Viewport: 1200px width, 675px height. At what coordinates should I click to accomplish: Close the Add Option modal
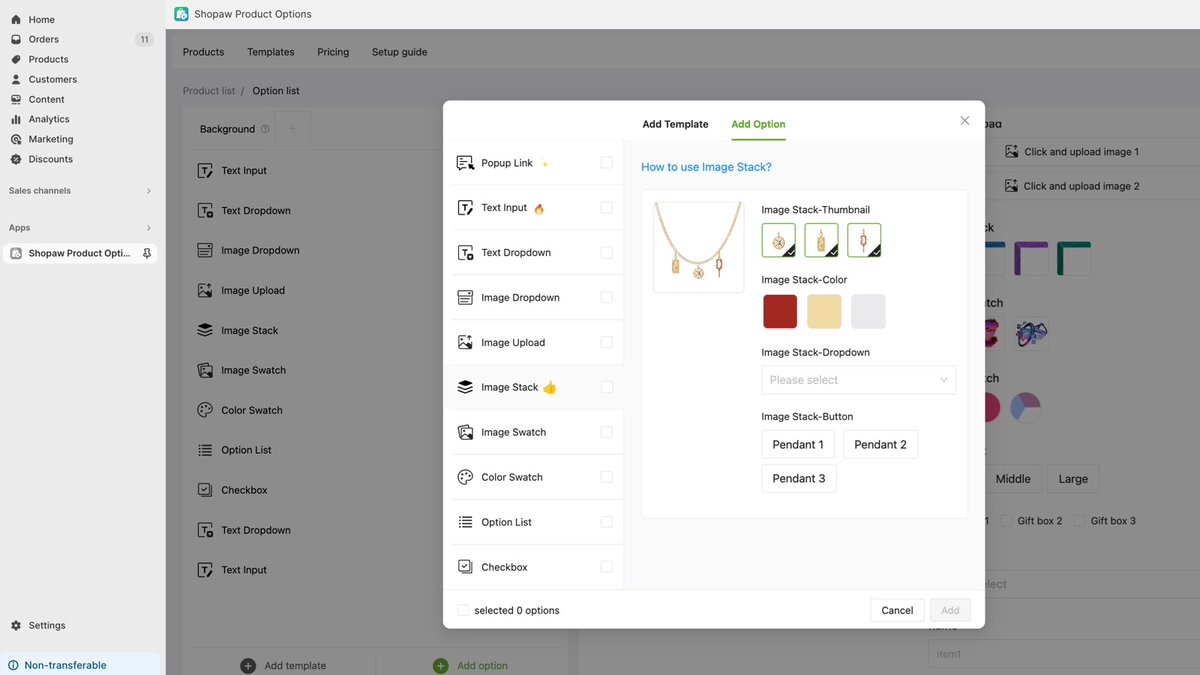965,120
